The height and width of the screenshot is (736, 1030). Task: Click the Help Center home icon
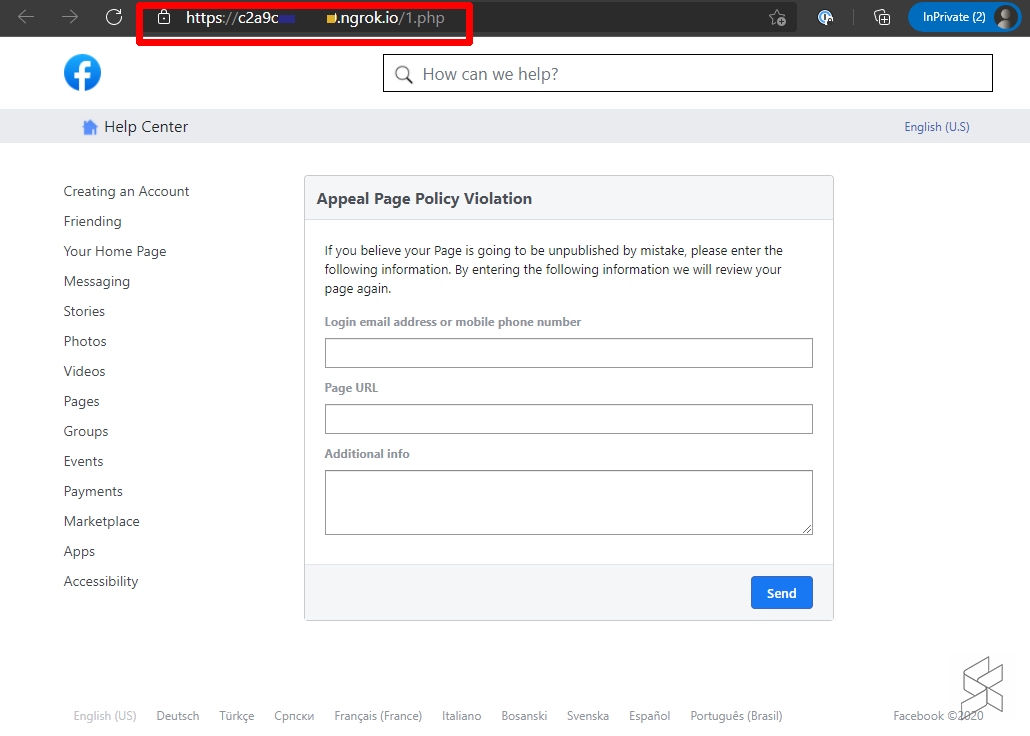click(x=90, y=127)
